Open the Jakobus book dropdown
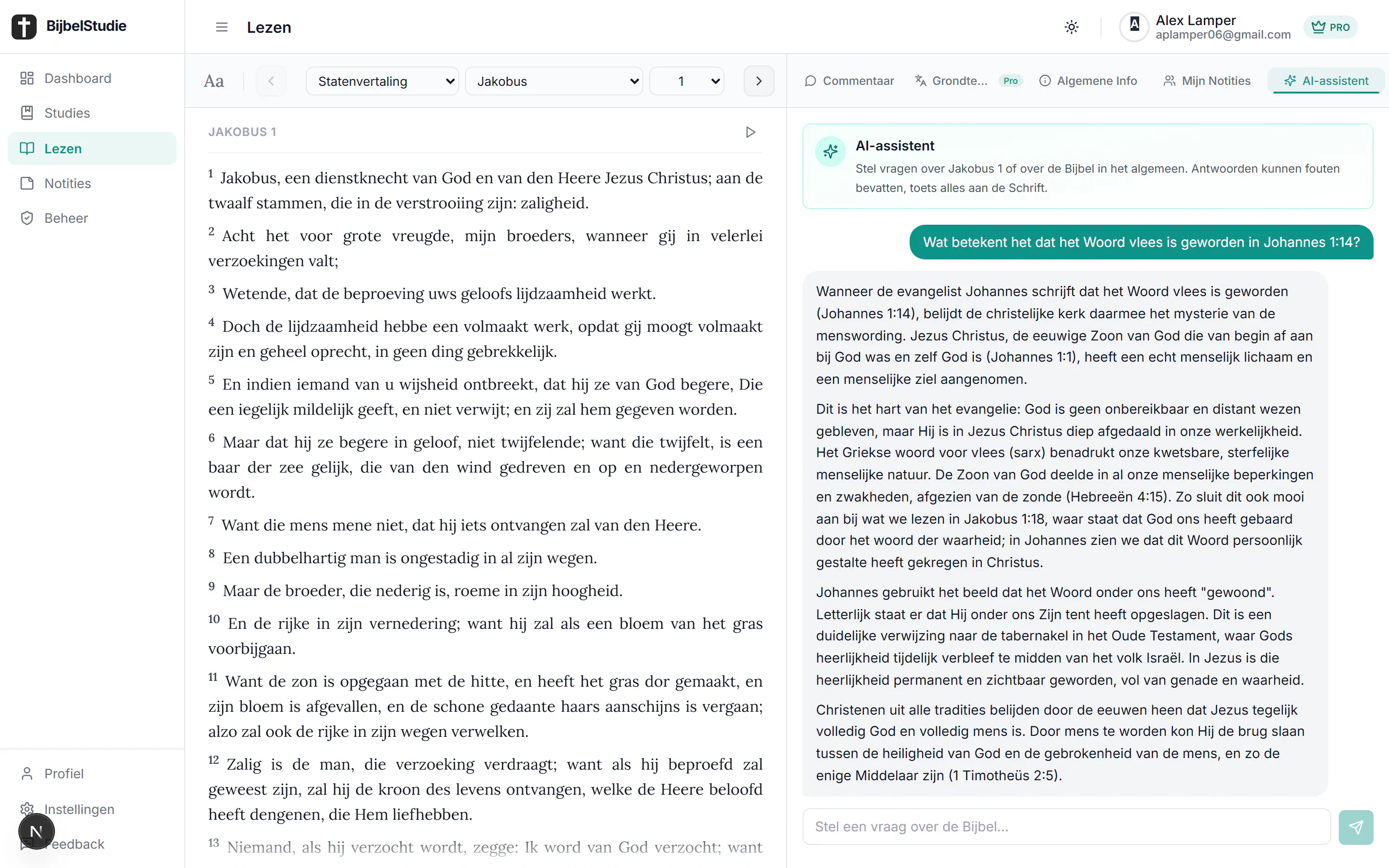This screenshot has height=868, width=1389. tap(554, 81)
